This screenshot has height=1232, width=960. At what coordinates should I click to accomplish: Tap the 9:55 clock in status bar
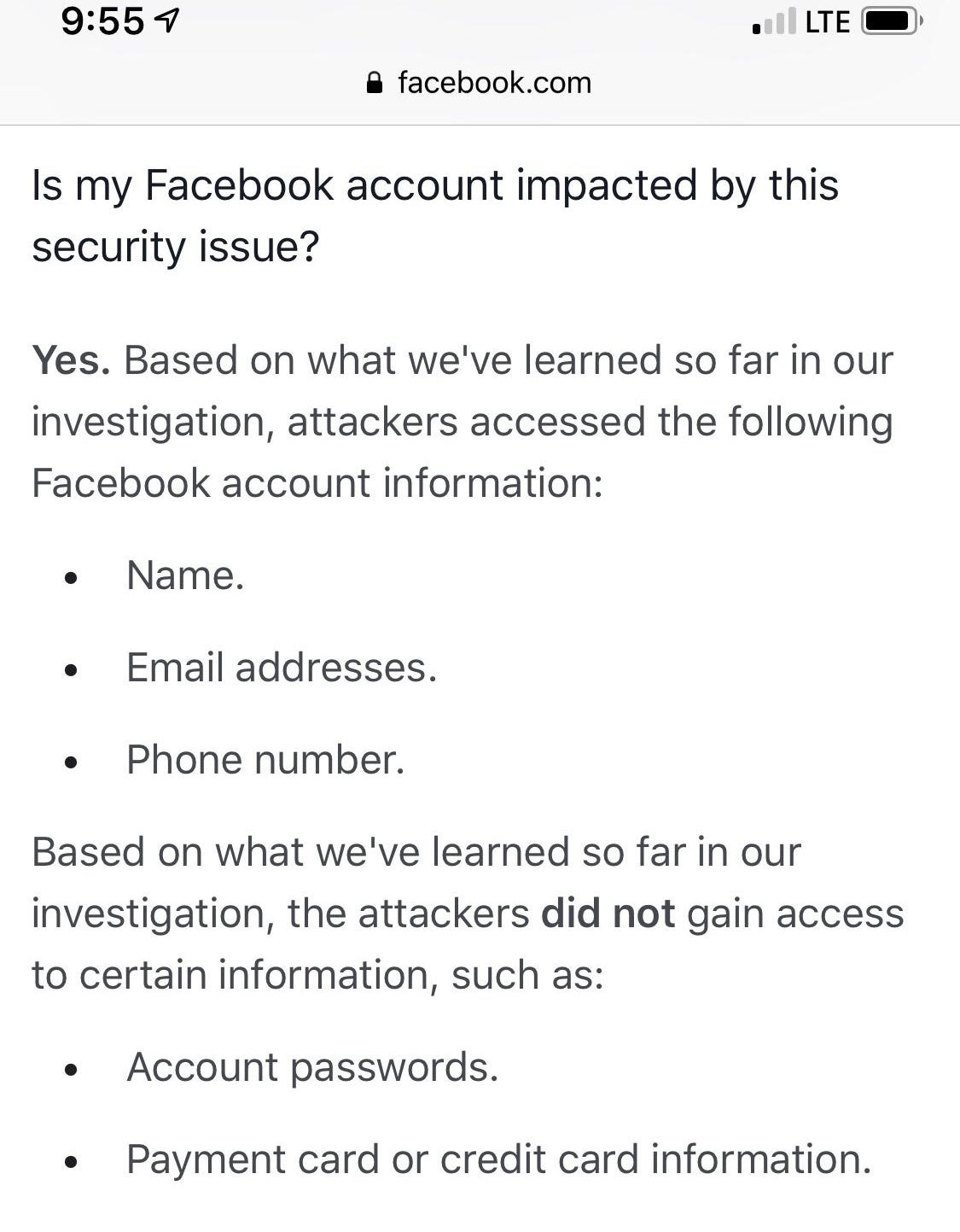pos(103,21)
